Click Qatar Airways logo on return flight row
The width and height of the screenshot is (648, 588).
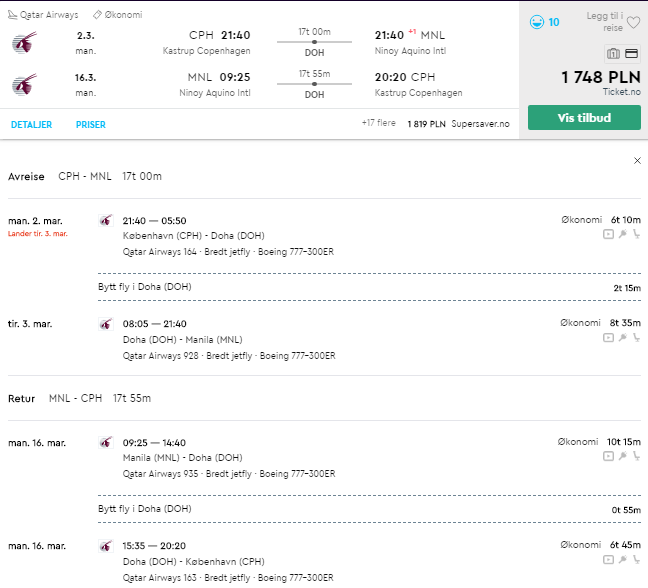pyautogui.click(x=24, y=85)
